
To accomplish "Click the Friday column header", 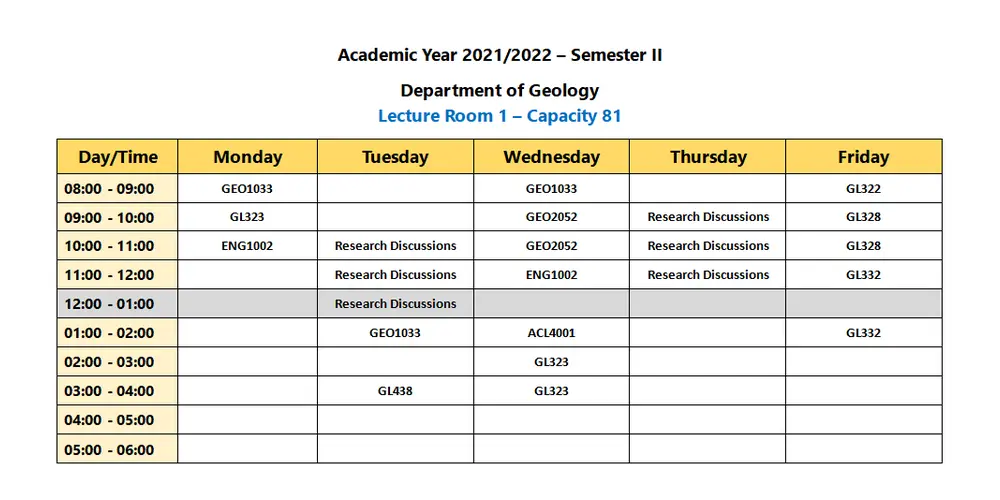I will (863, 157).
